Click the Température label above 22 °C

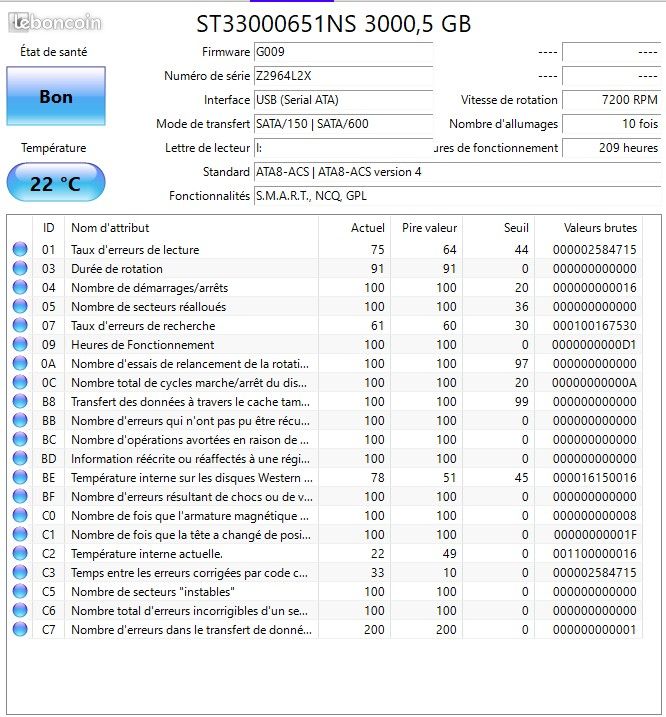point(54,148)
